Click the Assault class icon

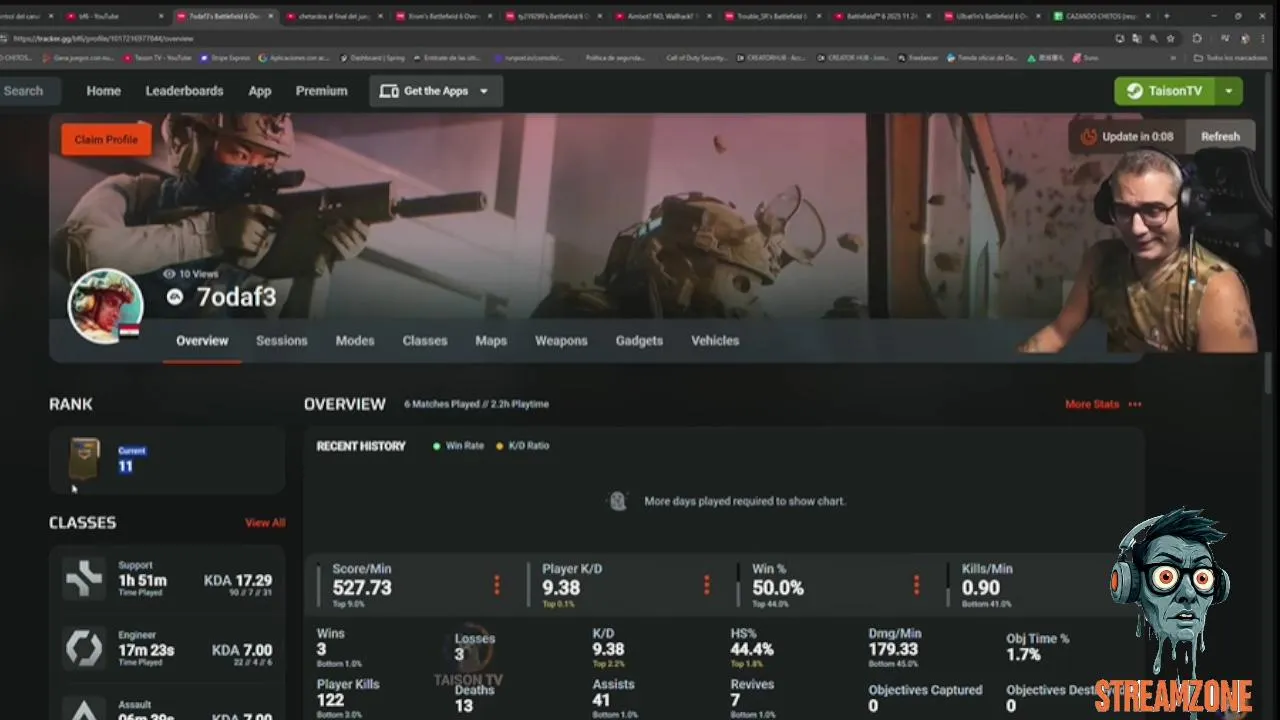[x=84, y=710]
